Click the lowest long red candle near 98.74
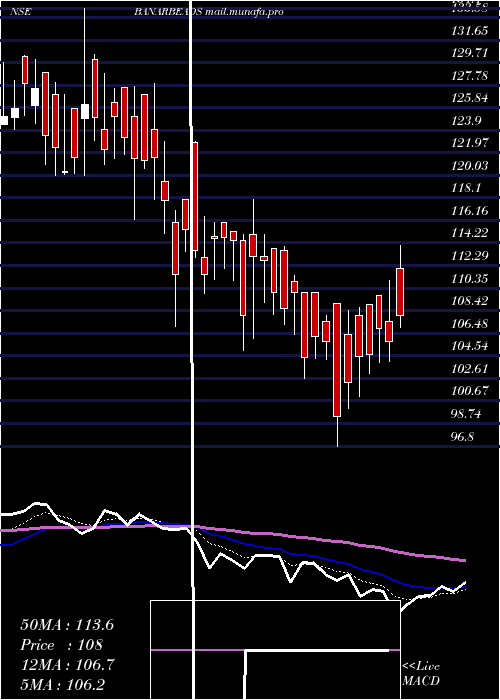 [337, 360]
